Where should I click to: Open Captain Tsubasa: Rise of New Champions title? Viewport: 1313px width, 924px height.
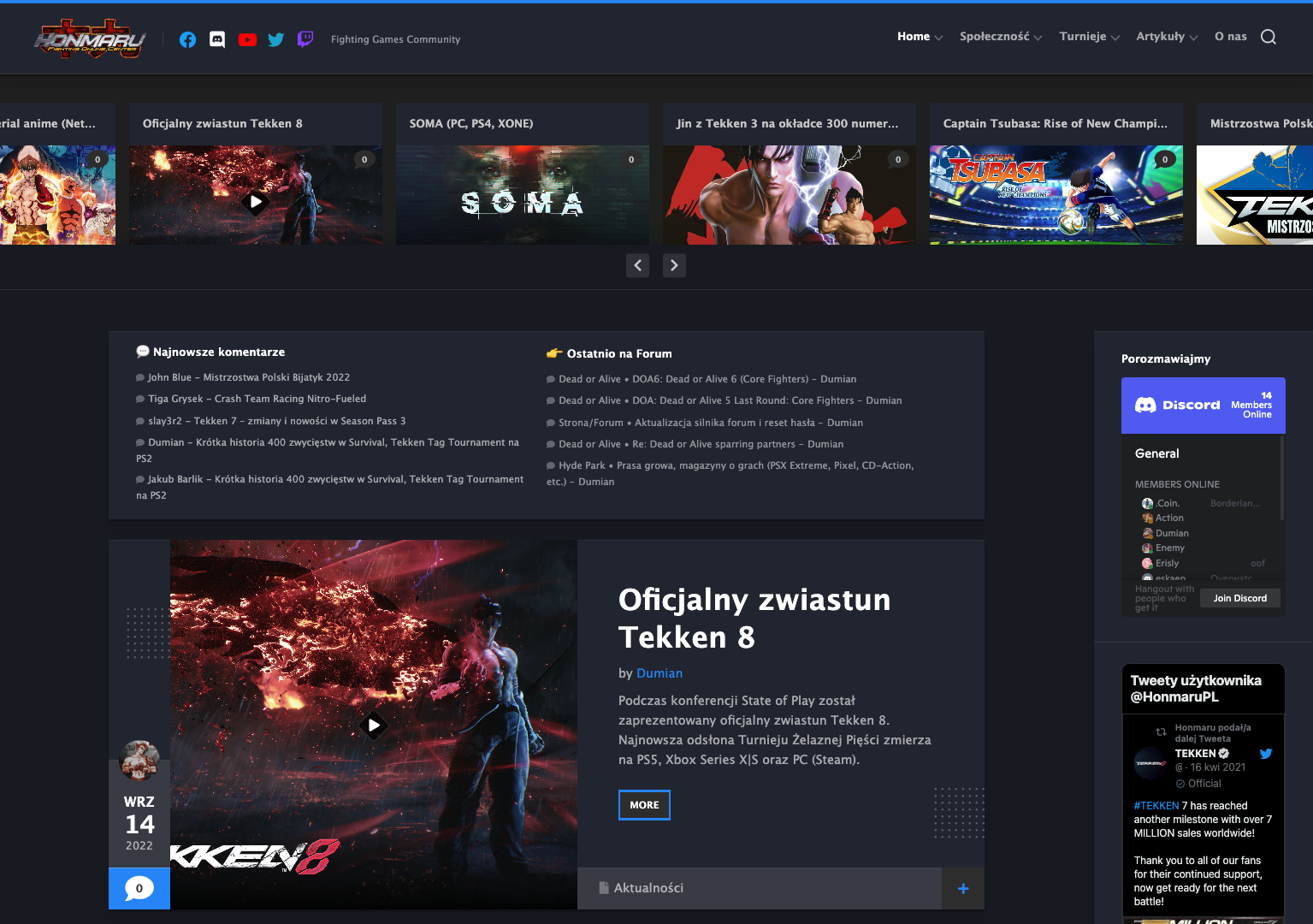[1055, 123]
